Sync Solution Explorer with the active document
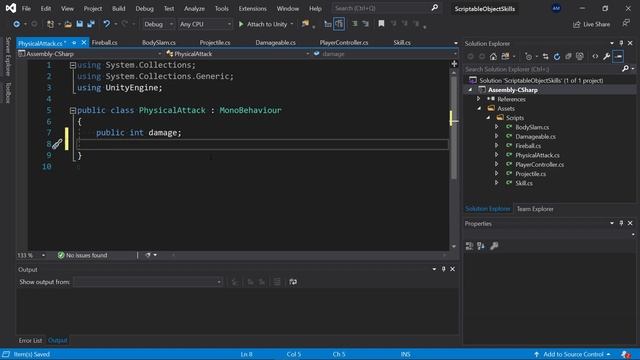640x360 pixels. click(x=545, y=56)
